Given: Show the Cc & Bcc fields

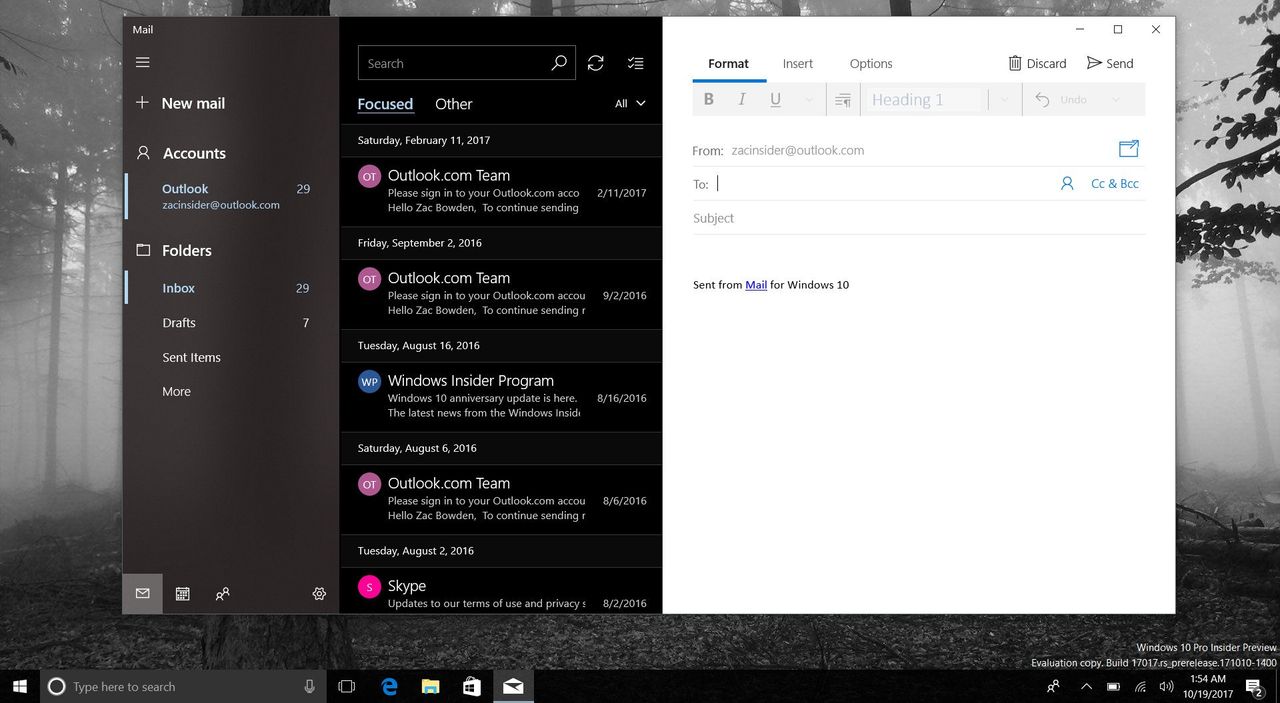Looking at the screenshot, I should tap(1115, 183).
